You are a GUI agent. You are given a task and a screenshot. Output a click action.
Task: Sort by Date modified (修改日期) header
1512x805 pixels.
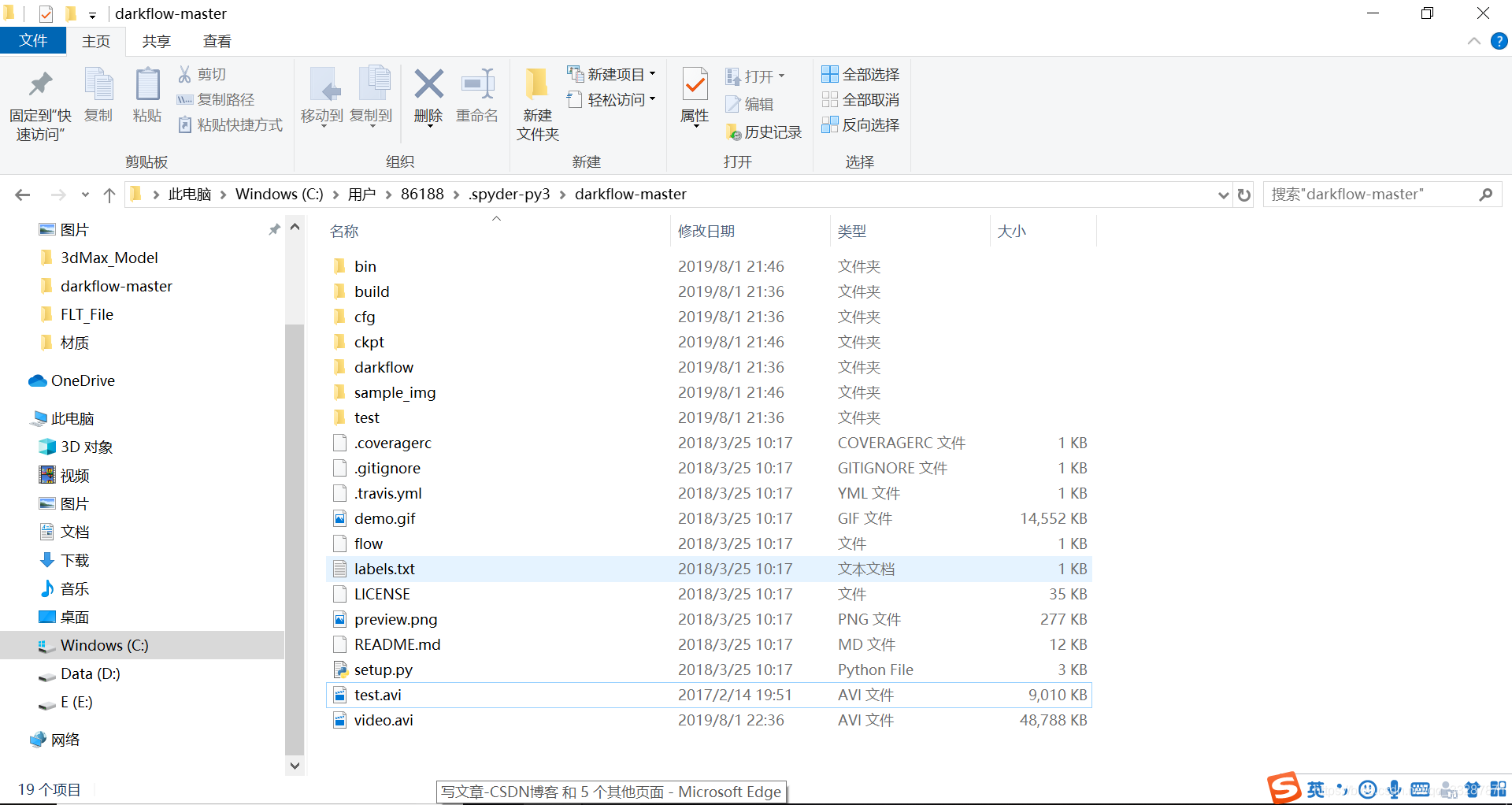[749, 232]
